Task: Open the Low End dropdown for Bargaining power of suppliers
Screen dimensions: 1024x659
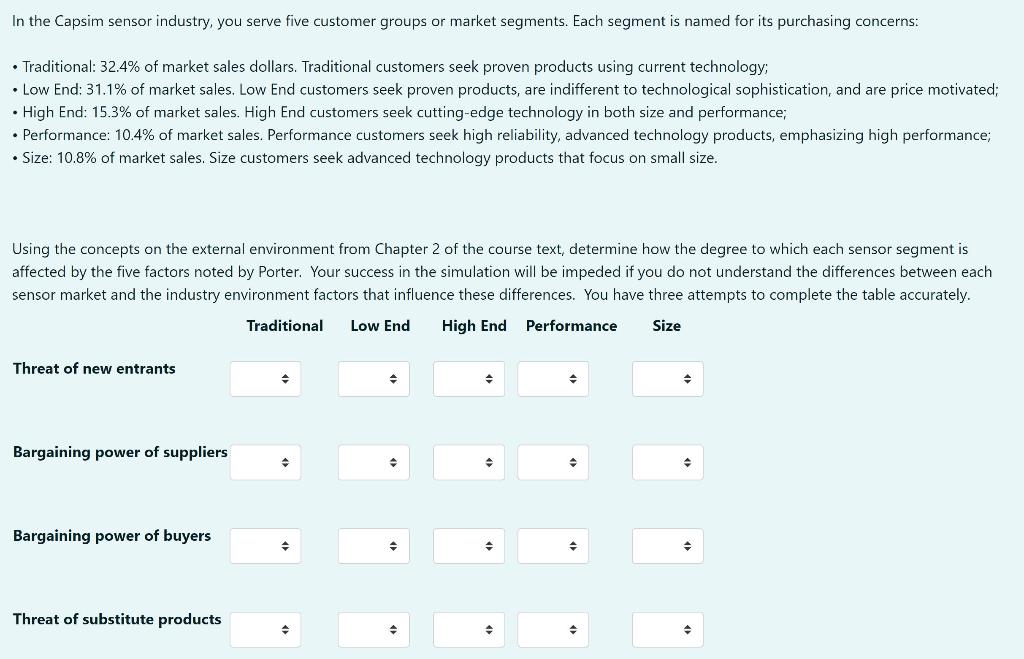Action: [373, 462]
